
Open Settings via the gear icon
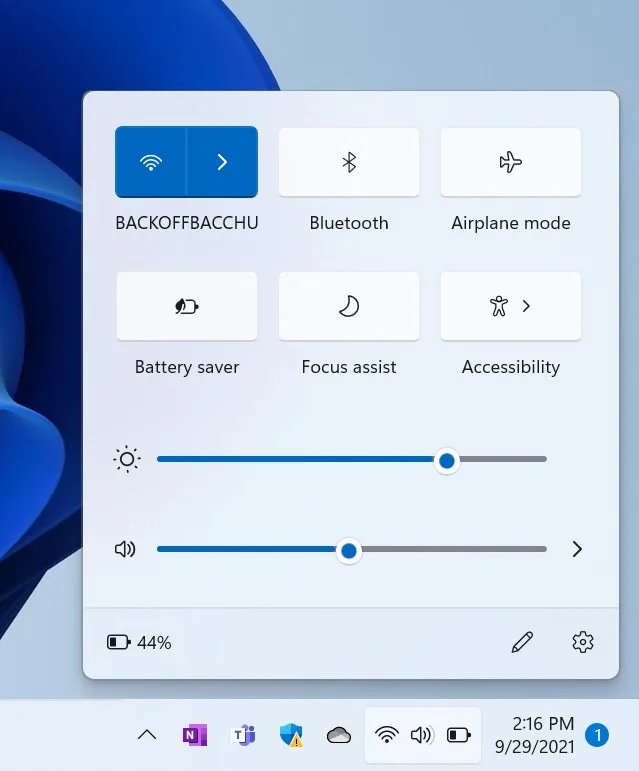point(583,642)
